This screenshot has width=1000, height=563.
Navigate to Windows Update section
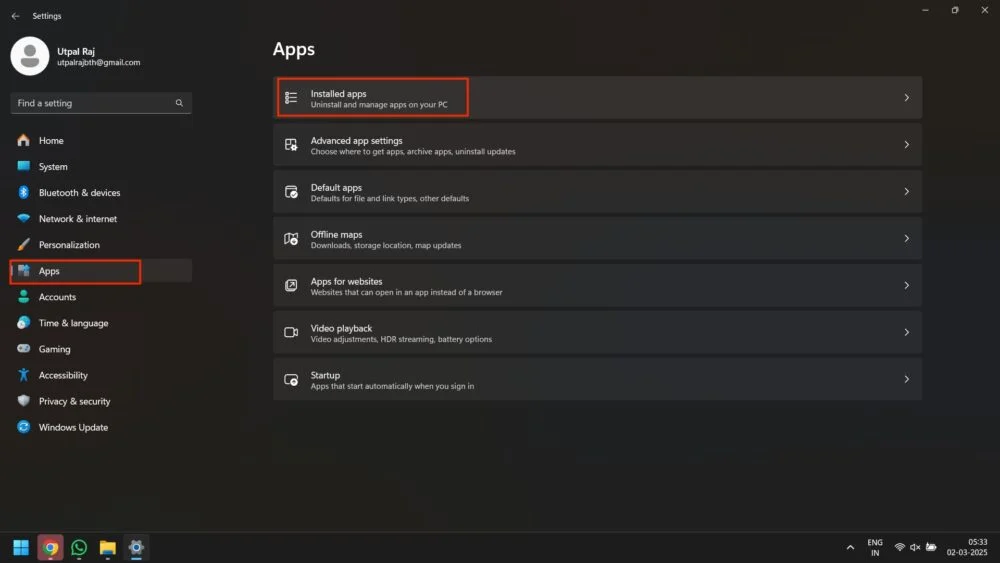[x=73, y=427]
